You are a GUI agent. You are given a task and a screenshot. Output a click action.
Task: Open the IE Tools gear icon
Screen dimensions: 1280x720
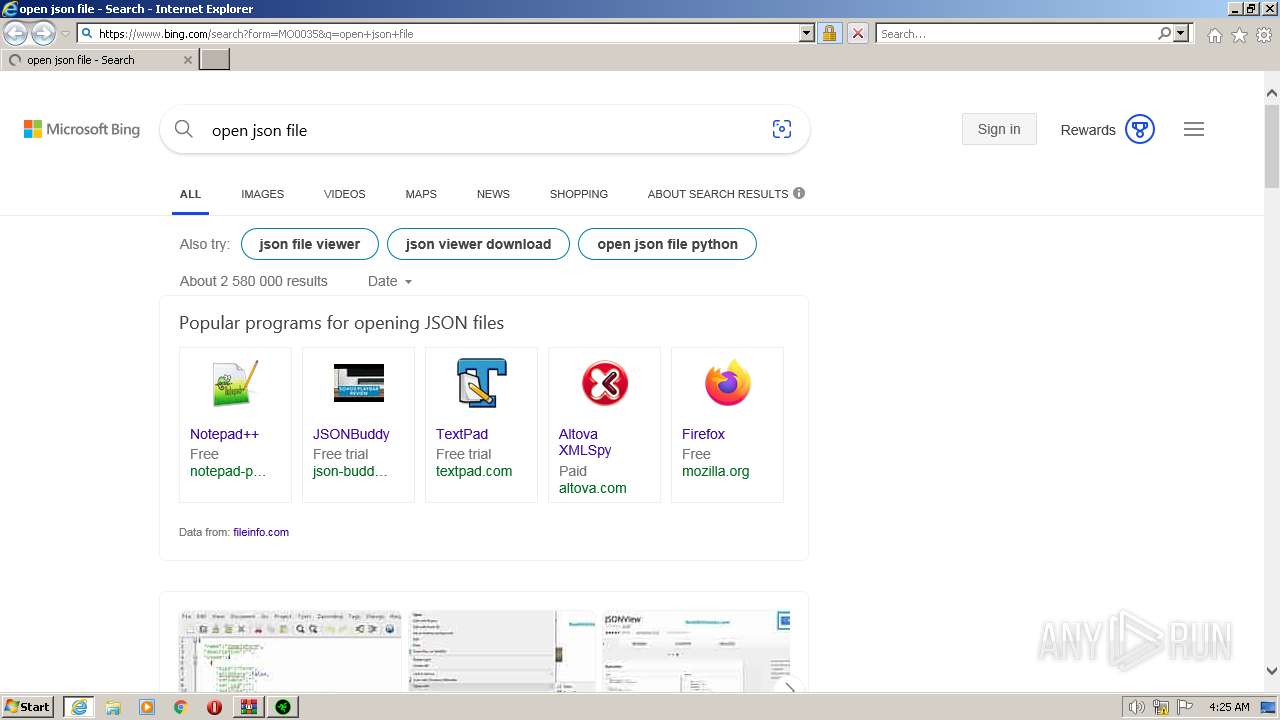click(1264, 35)
